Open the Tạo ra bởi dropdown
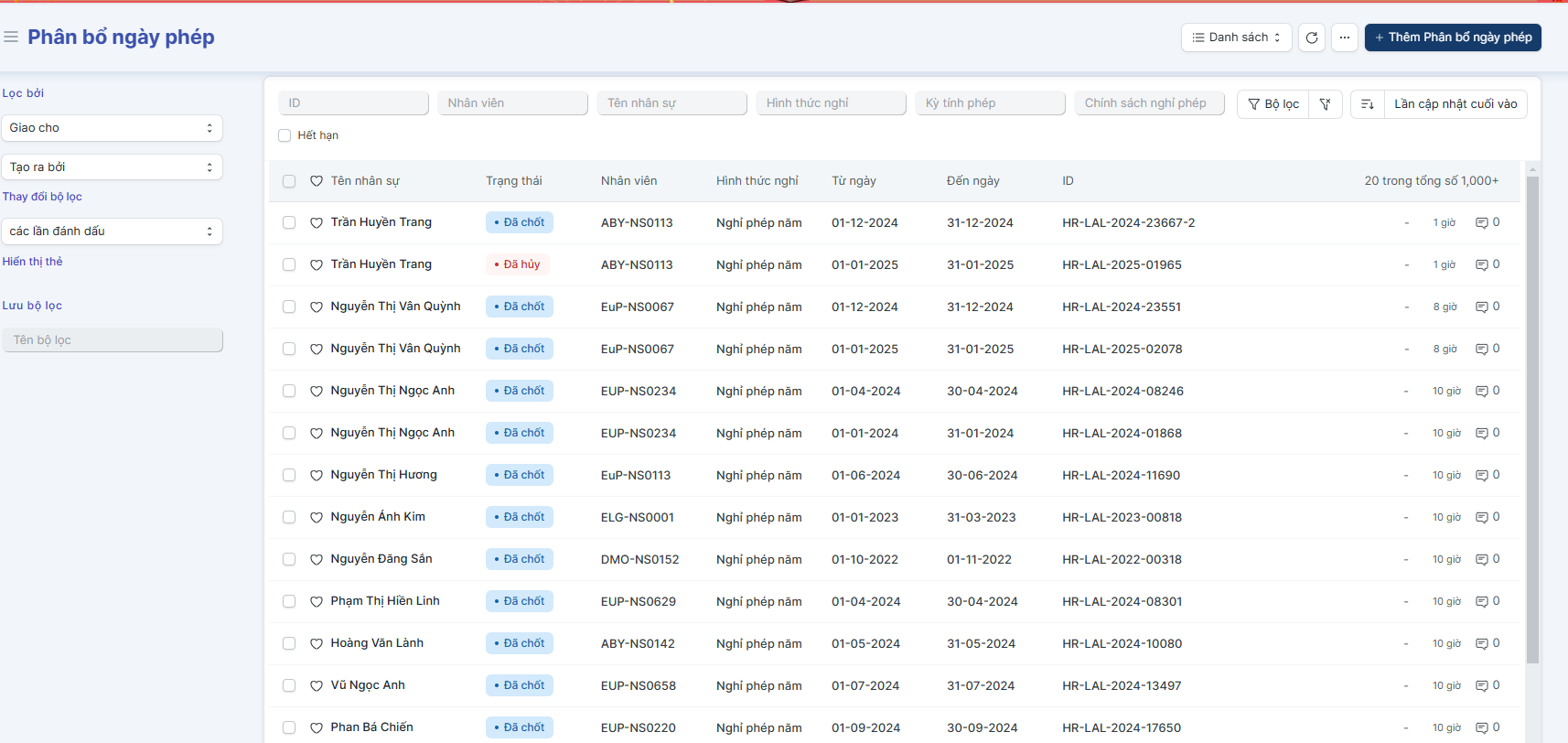 point(112,167)
